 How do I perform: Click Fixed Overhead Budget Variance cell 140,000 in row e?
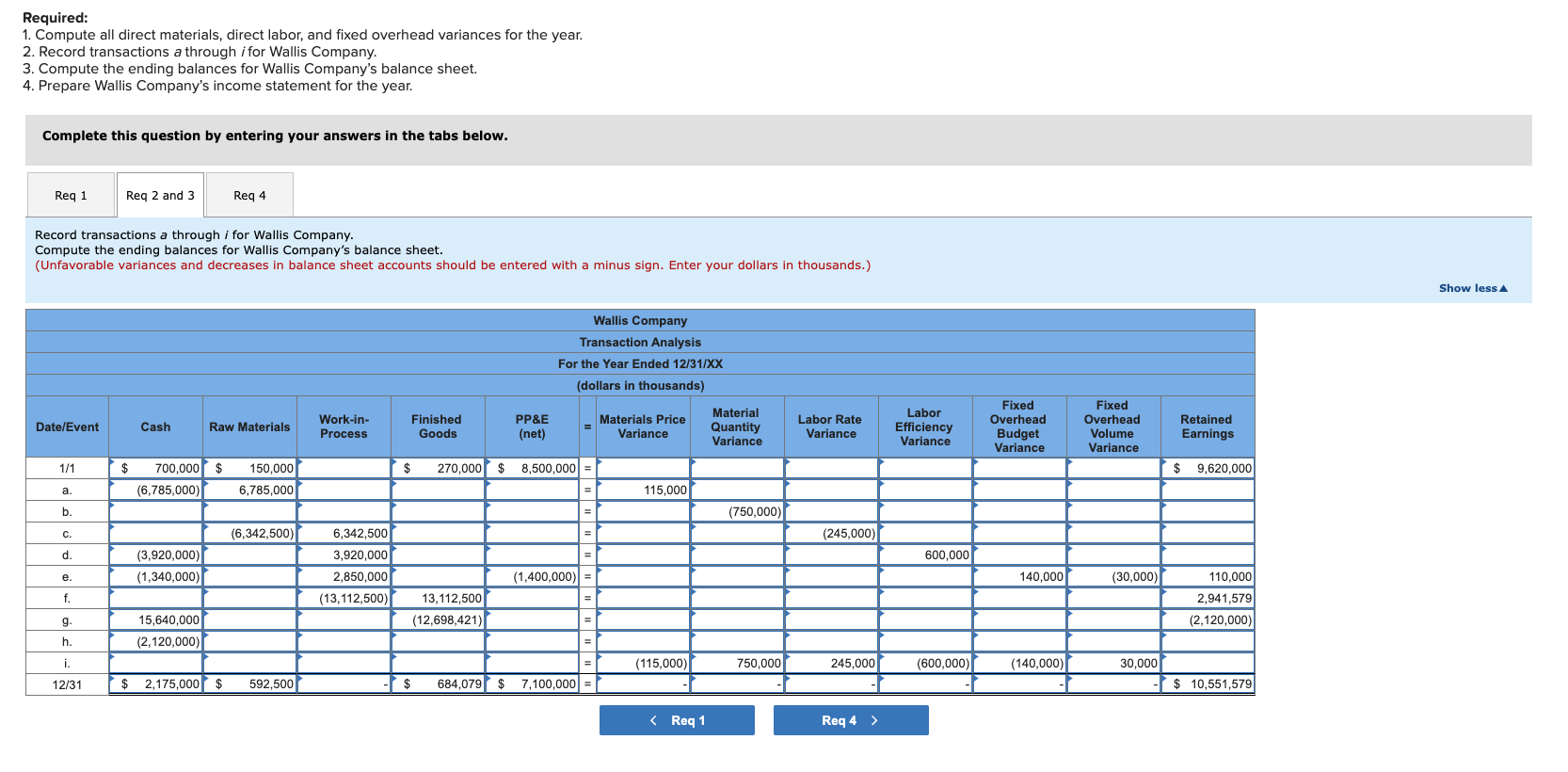tap(1019, 576)
